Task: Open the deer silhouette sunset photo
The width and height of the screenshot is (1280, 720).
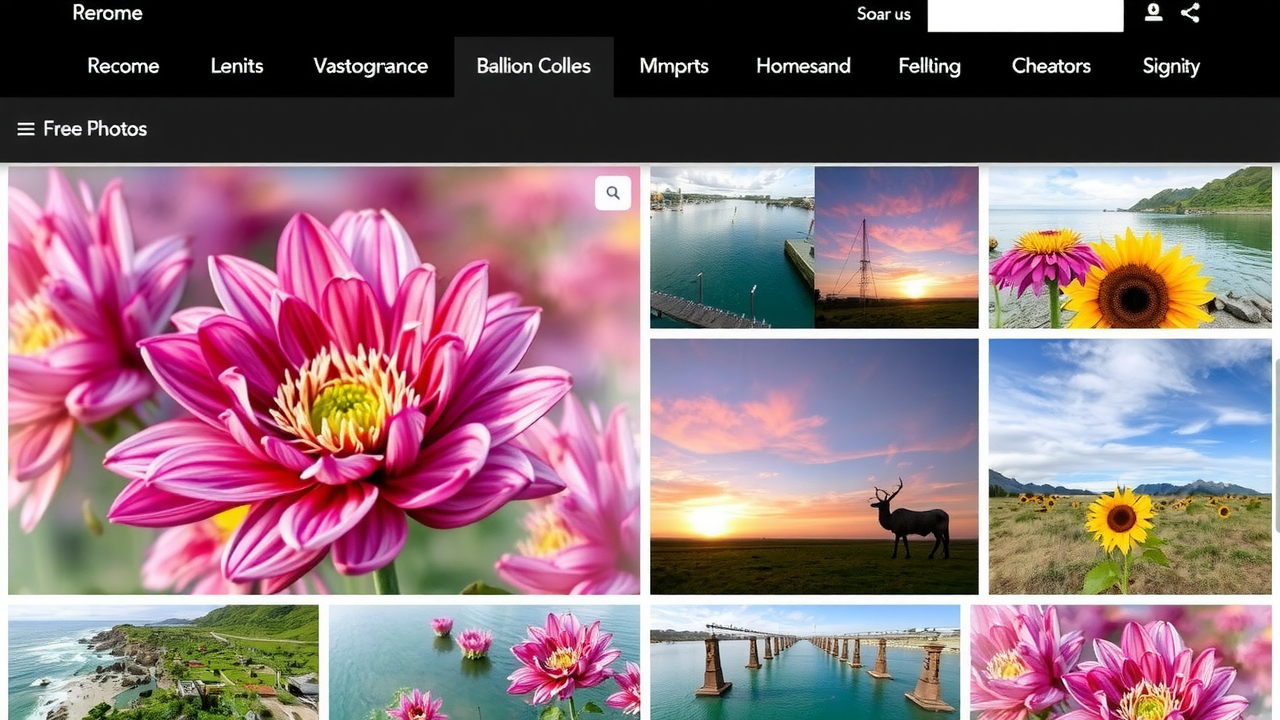Action: point(813,465)
